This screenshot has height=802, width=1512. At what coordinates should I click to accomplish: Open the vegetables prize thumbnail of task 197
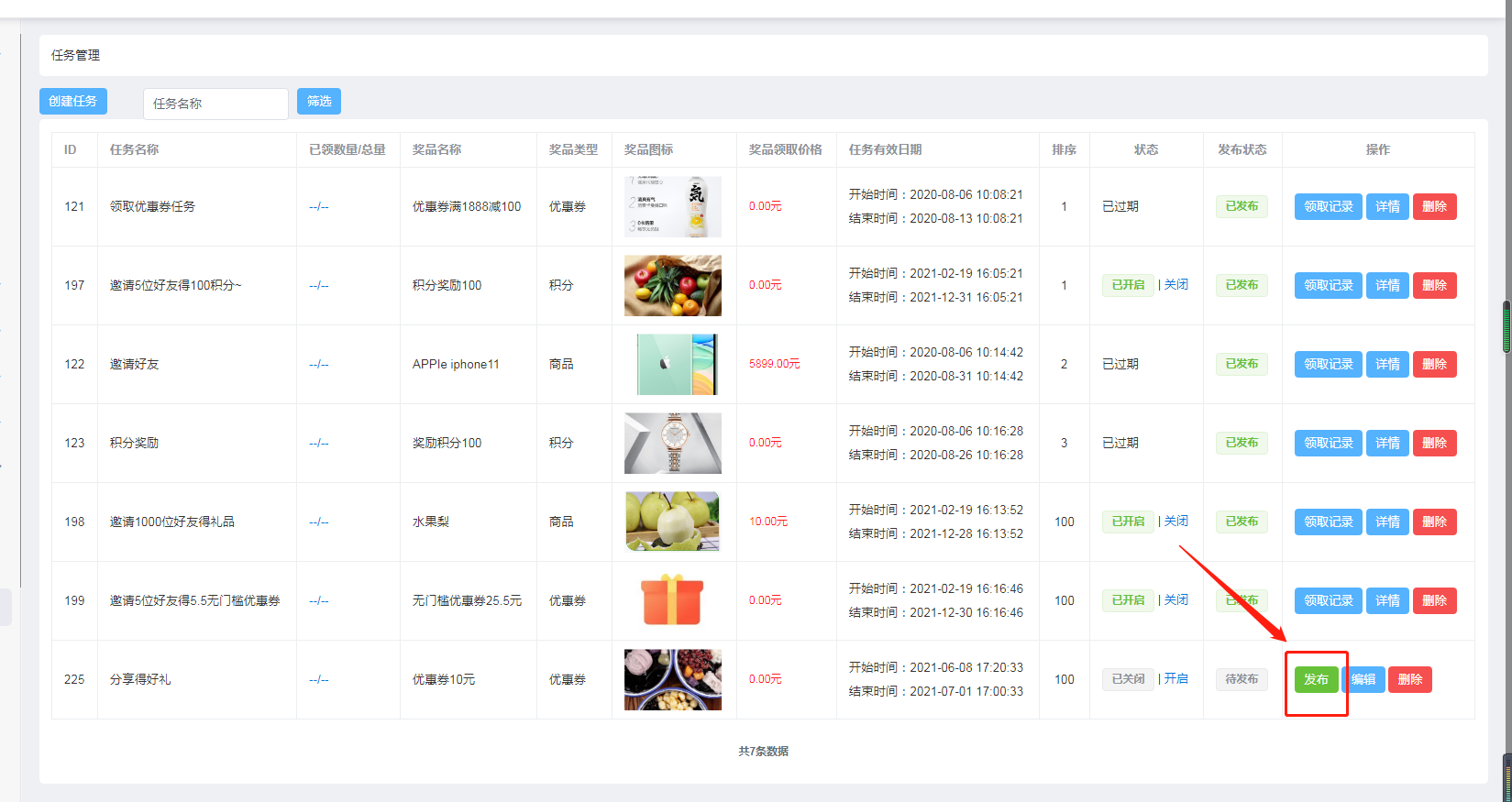point(673,285)
